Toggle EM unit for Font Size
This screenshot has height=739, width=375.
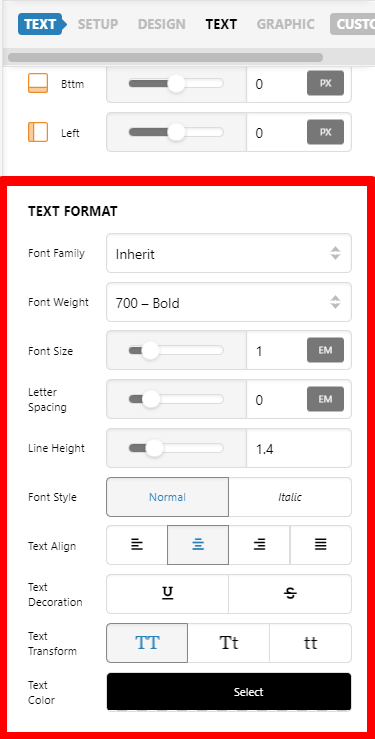(x=326, y=350)
